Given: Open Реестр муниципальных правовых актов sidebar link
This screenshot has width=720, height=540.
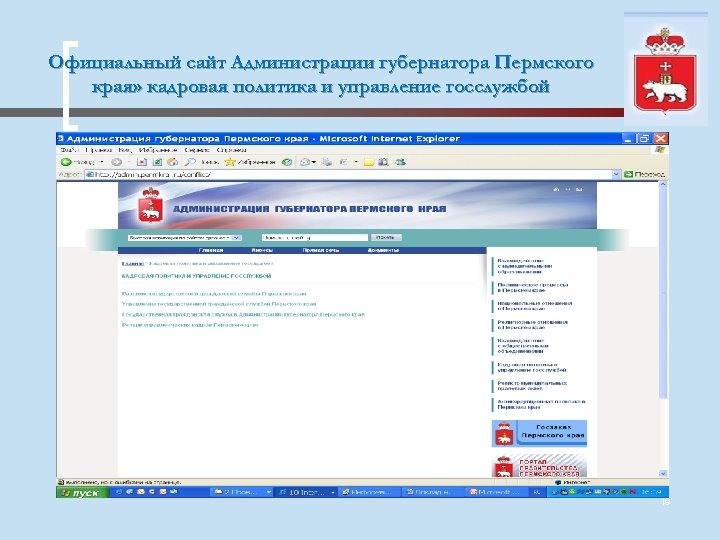Looking at the screenshot, I should [x=532, y=386].
